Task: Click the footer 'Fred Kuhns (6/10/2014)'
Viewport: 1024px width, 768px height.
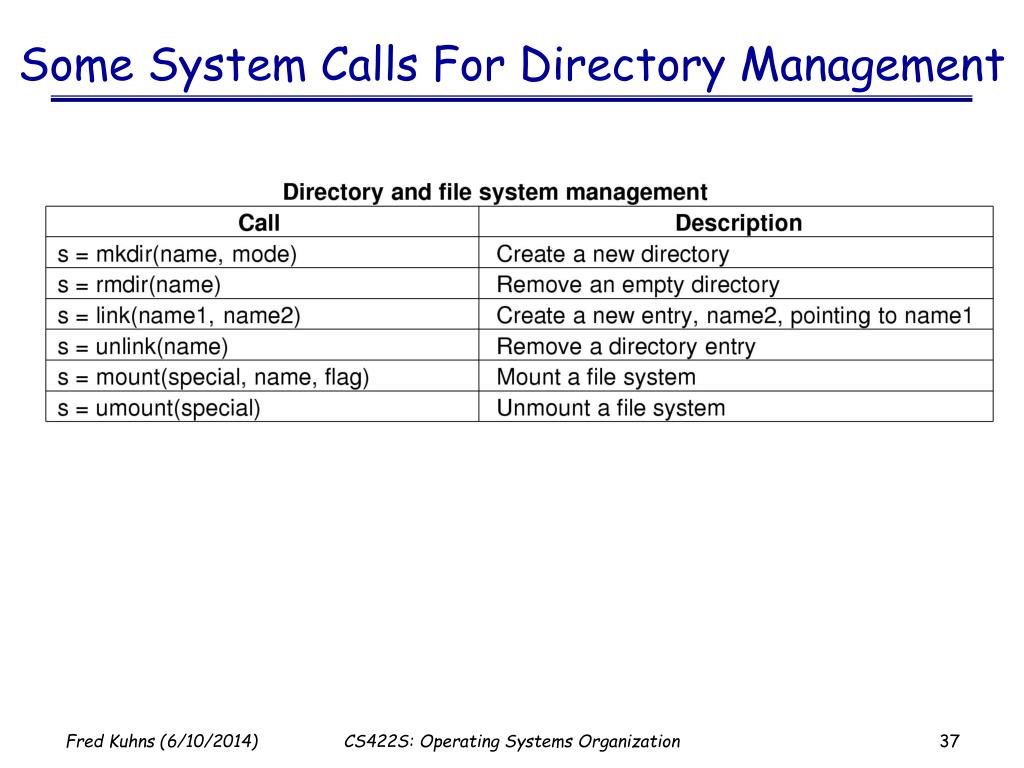Action: (162, 741)
